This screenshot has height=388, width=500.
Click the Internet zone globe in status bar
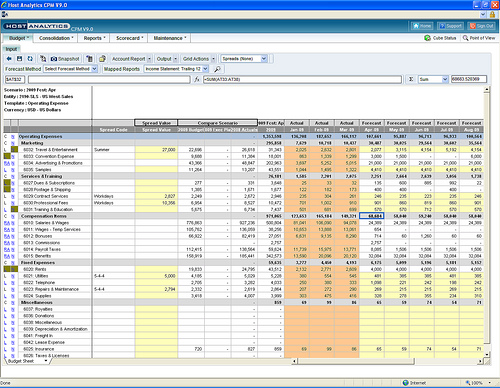406,383
